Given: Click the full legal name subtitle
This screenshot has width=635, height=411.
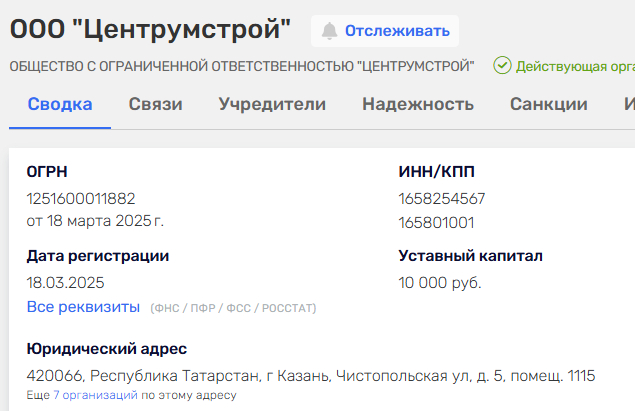Looking at the screenshot, I should point(241,67).
